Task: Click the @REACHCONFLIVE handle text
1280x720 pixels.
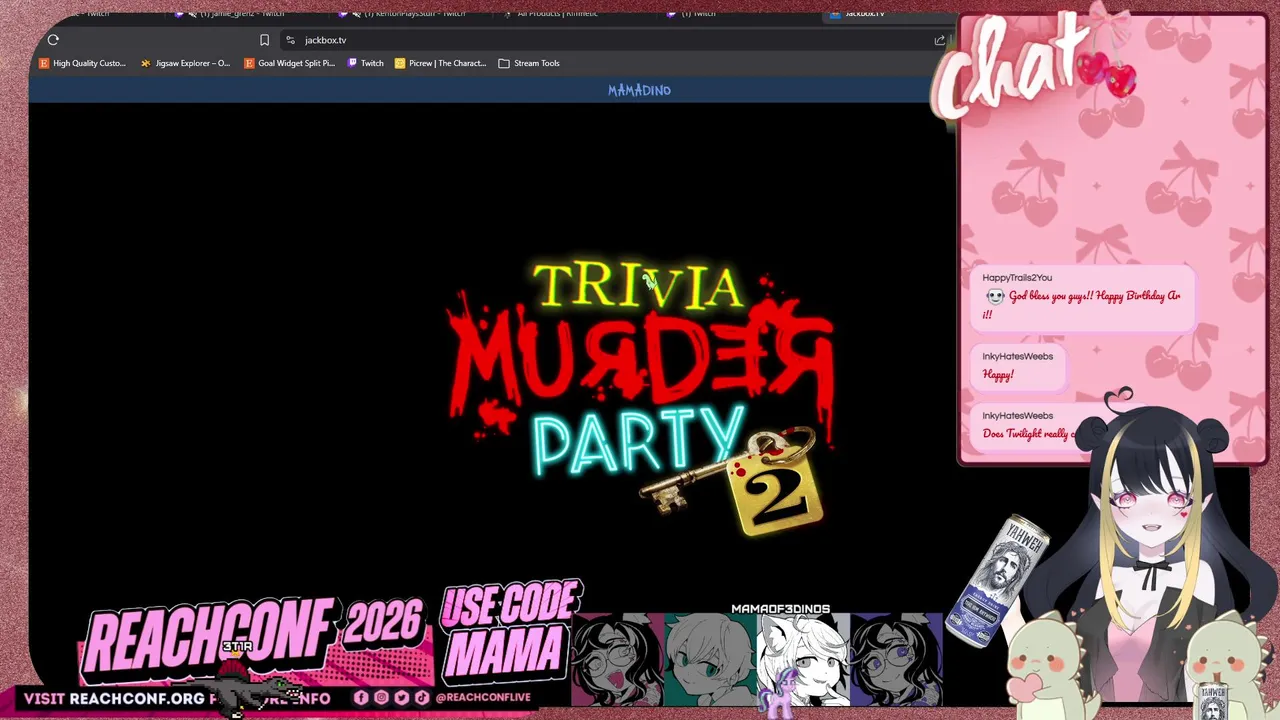Action: 483,697
